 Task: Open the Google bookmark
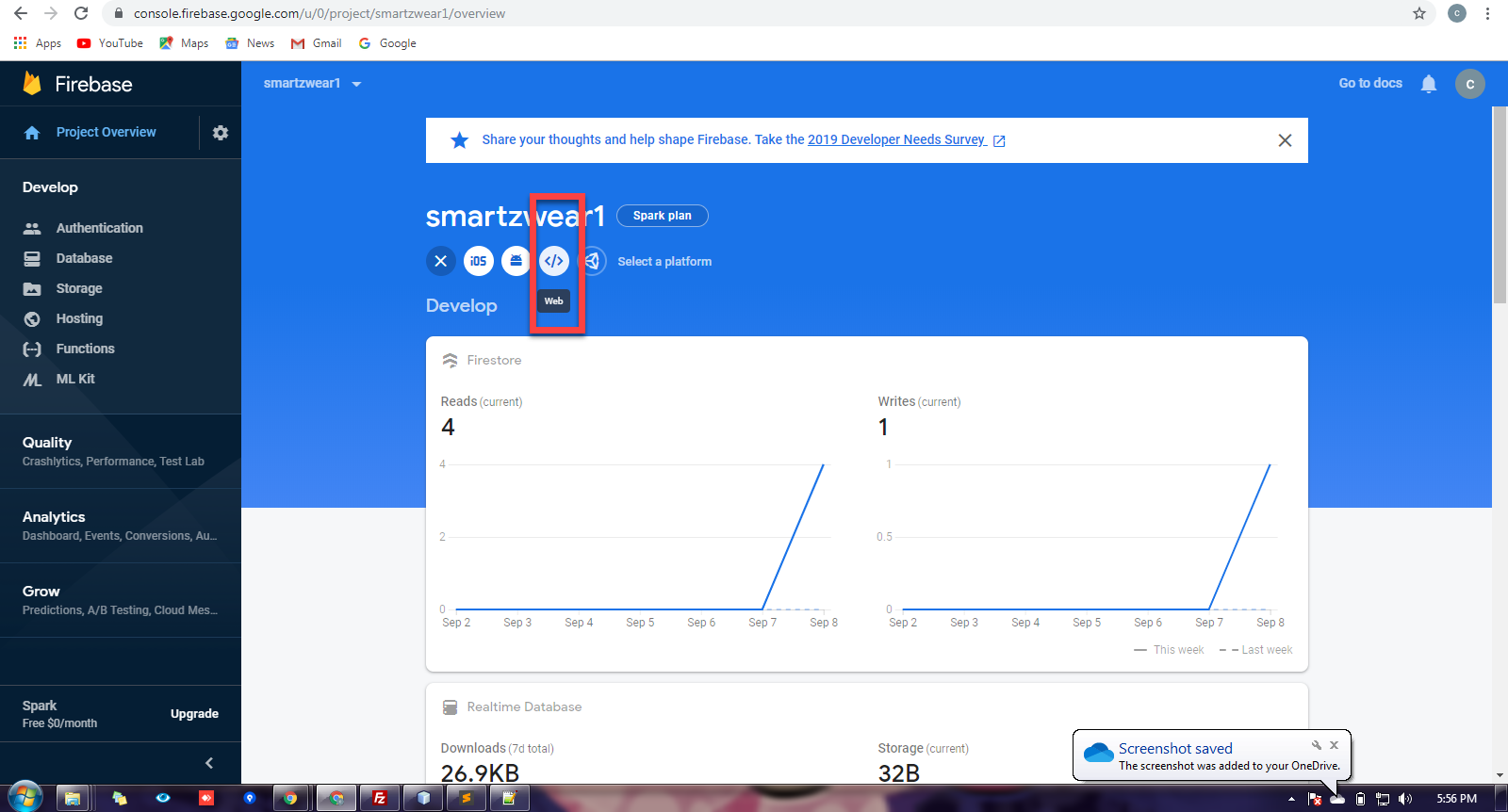386,43
